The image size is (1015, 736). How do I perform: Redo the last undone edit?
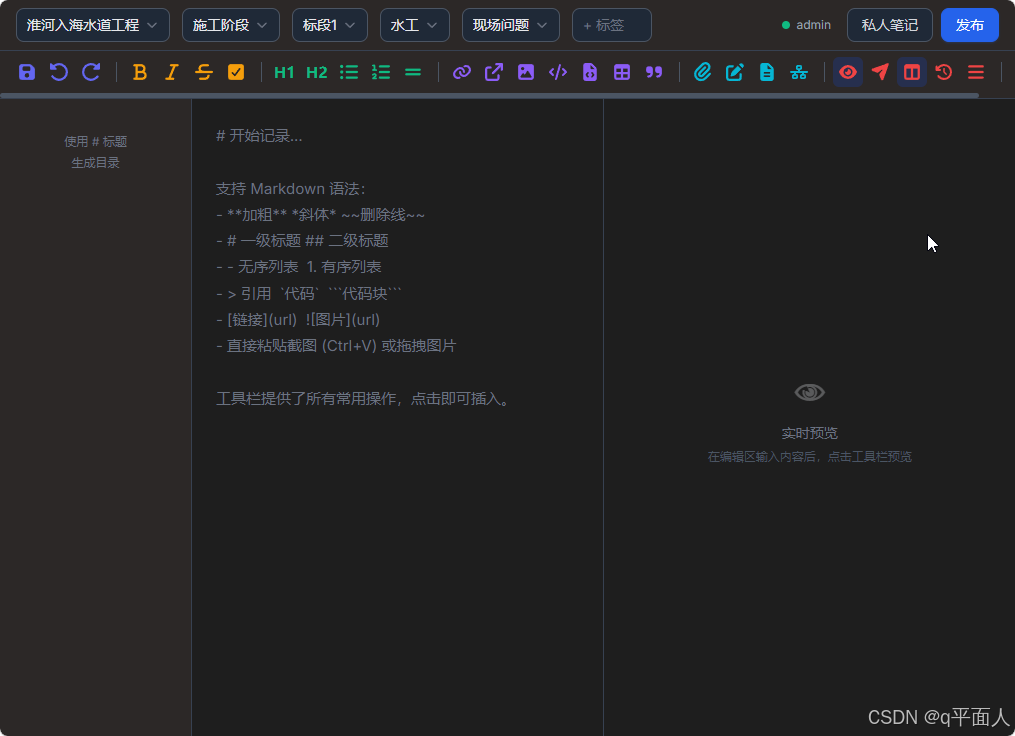point(91,72)
